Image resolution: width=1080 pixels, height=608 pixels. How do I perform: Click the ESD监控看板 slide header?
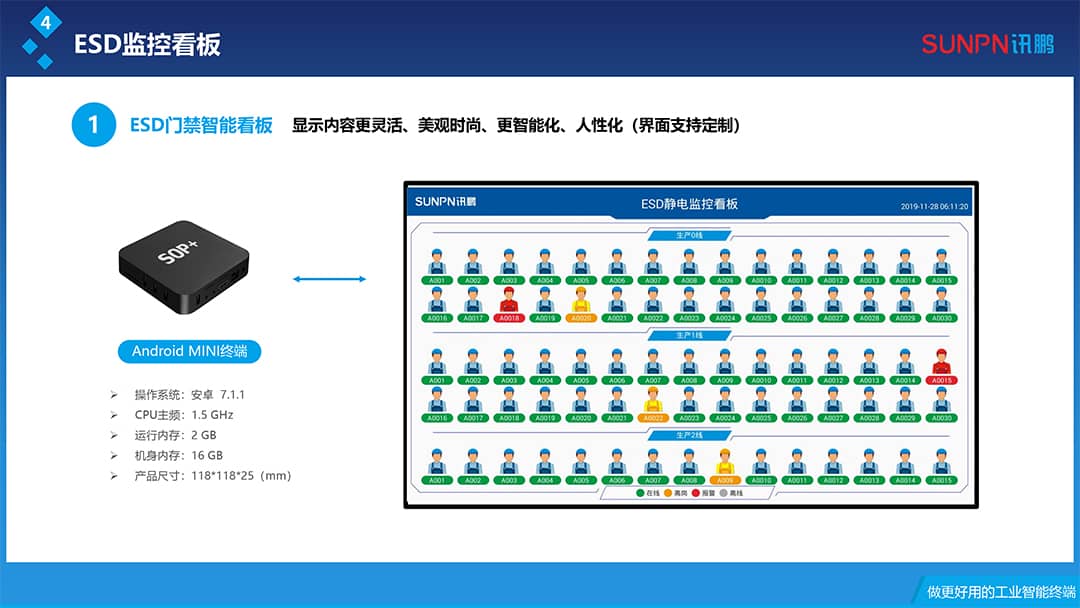pos(150,43)
